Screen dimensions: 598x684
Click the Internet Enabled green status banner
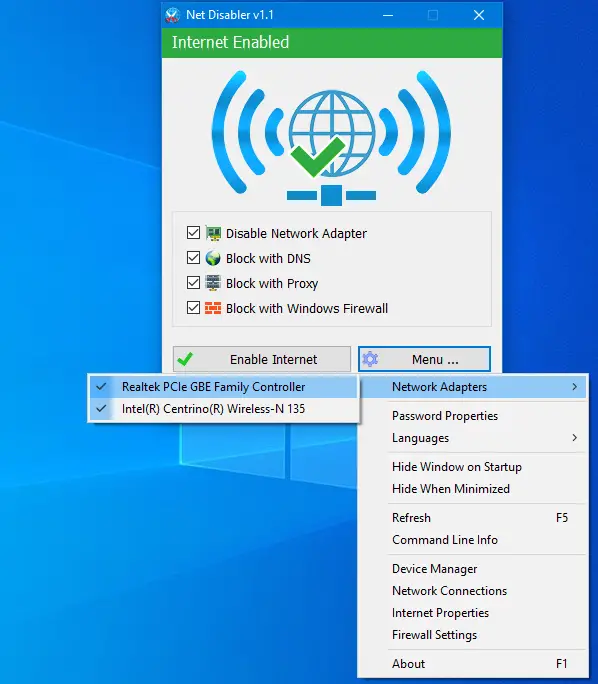[331, 43]
